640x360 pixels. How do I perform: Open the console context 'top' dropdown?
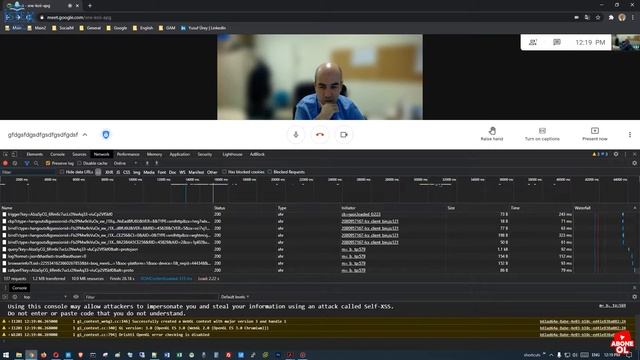pos(44,297)
